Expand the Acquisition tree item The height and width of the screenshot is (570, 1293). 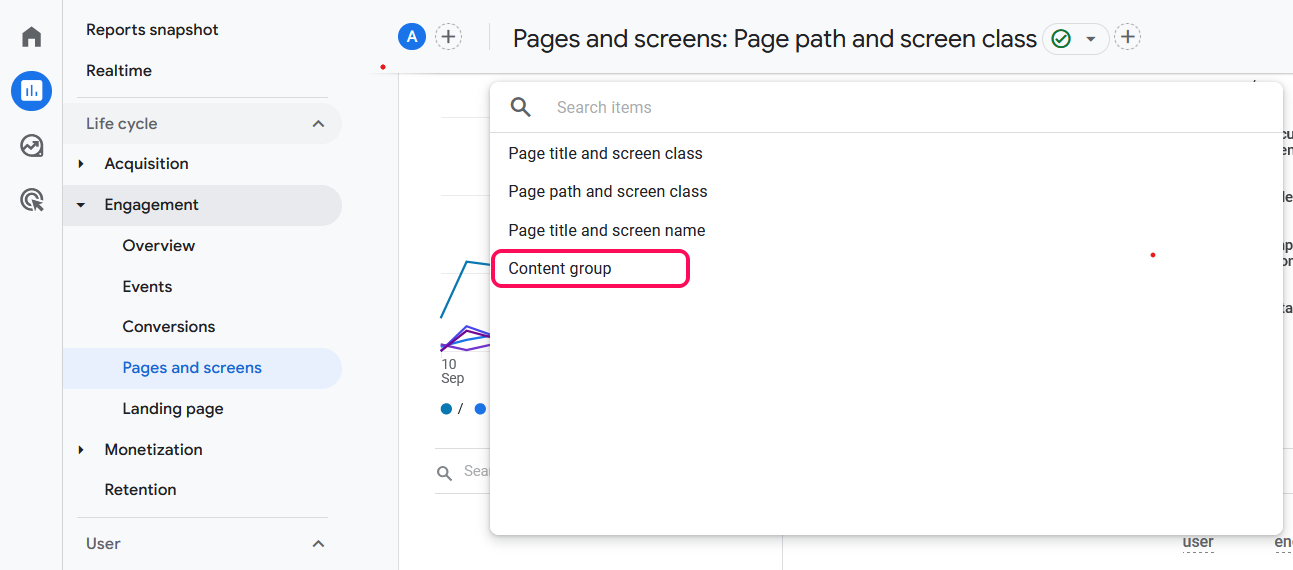pos(81,164)
